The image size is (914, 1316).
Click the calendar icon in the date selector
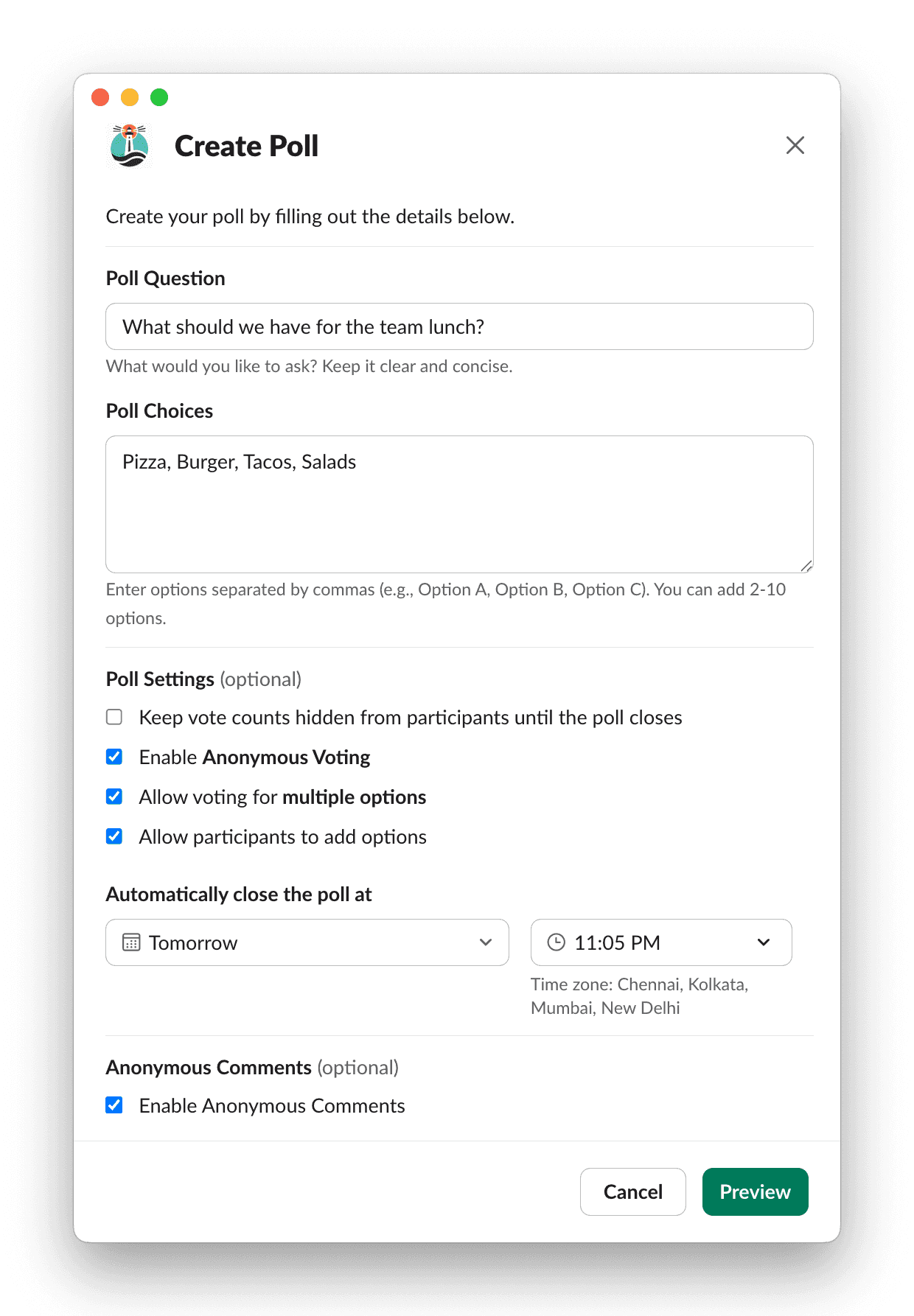pos(131,942)
